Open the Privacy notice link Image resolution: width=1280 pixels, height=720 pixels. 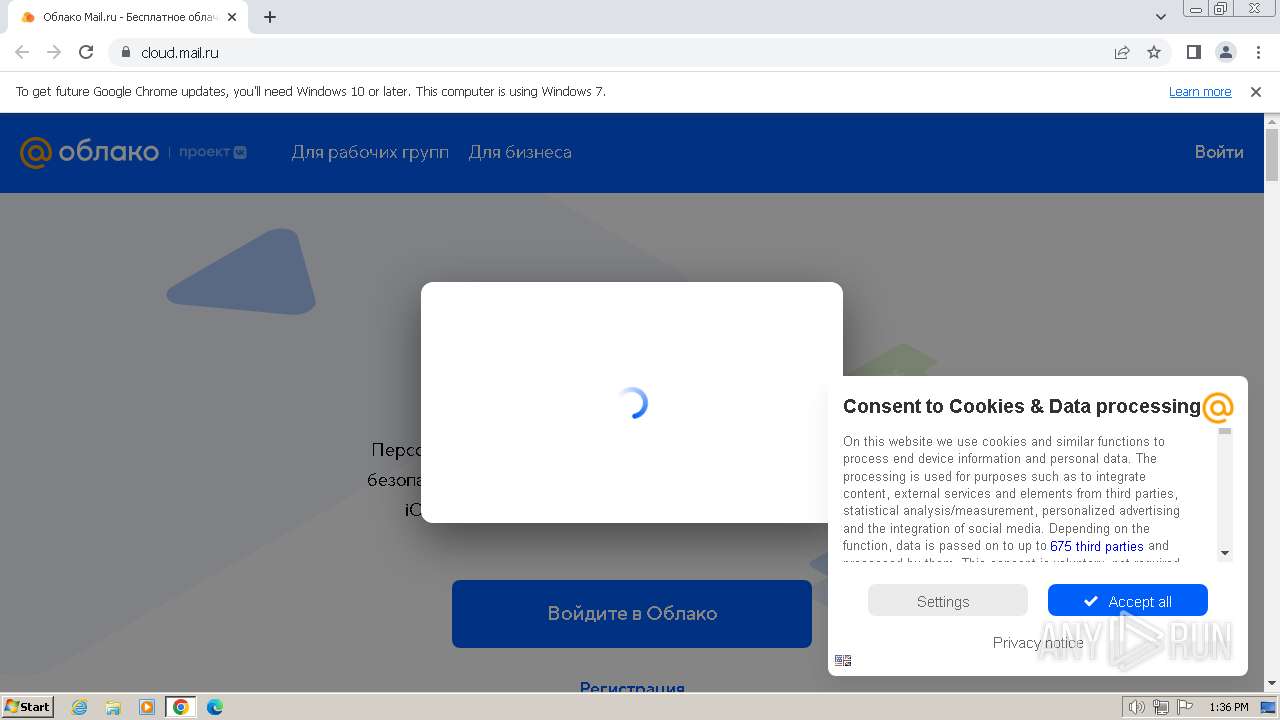(x=1037, y=642)
